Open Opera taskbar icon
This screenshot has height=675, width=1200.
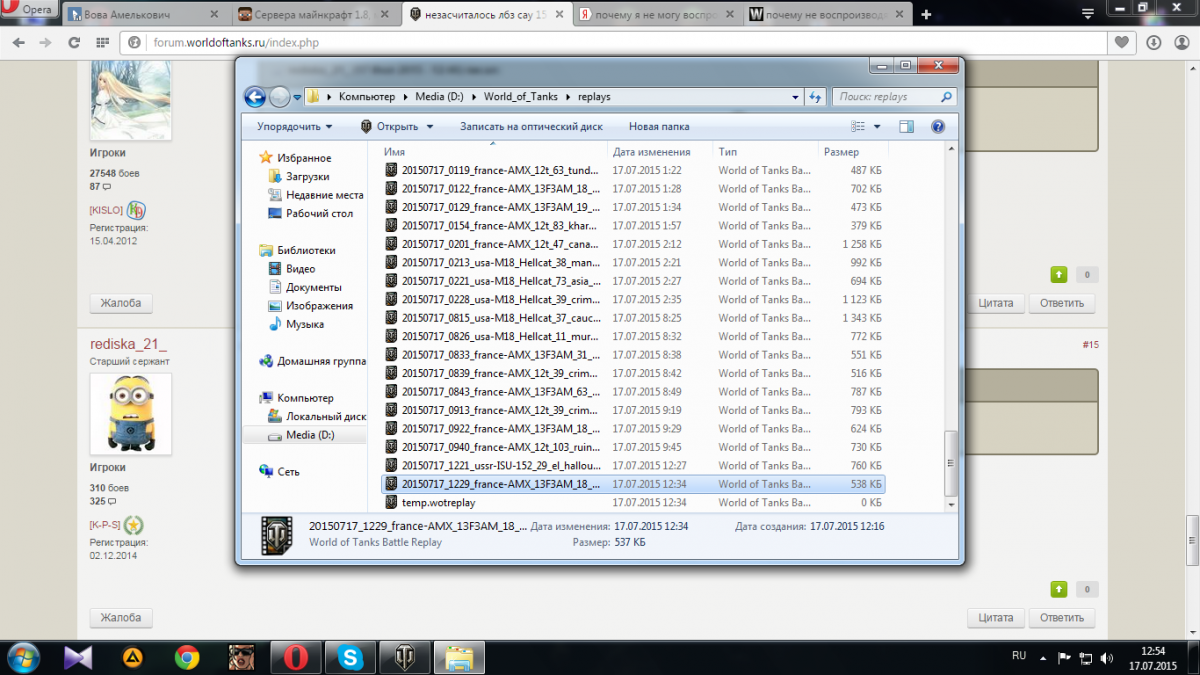tap(296, 657)
